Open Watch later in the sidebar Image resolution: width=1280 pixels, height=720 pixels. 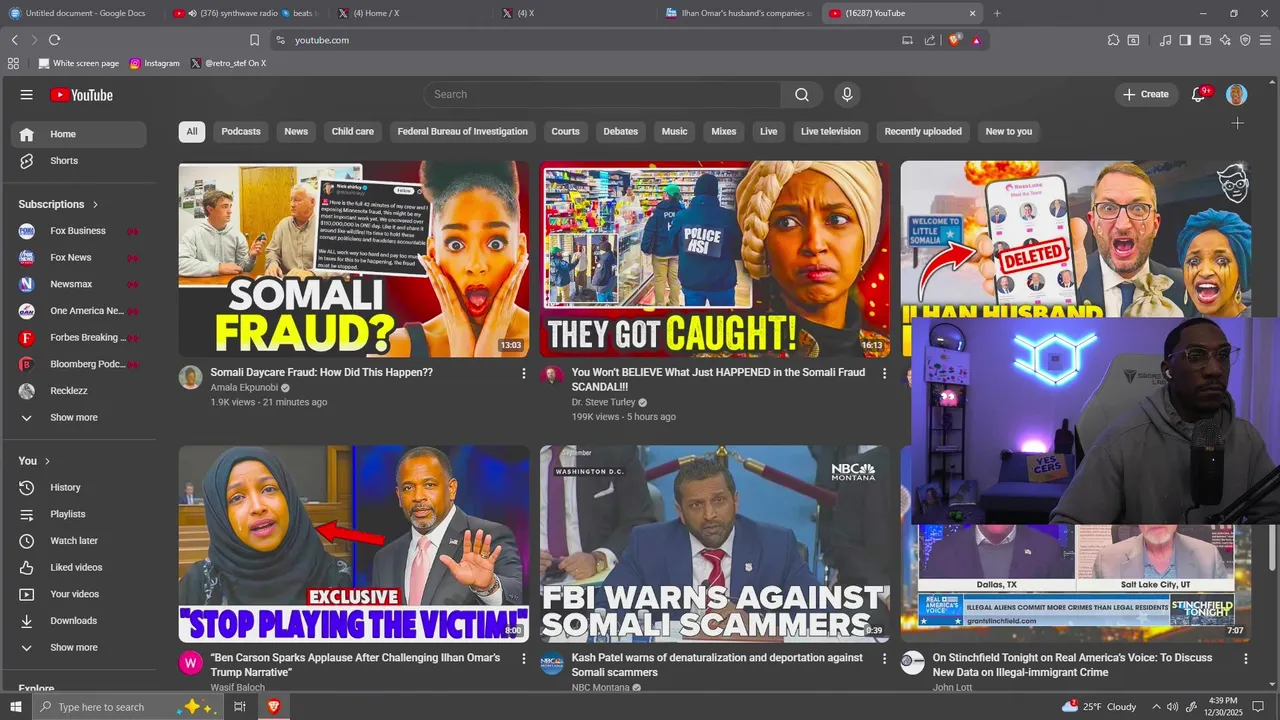[x=78, y=541]
